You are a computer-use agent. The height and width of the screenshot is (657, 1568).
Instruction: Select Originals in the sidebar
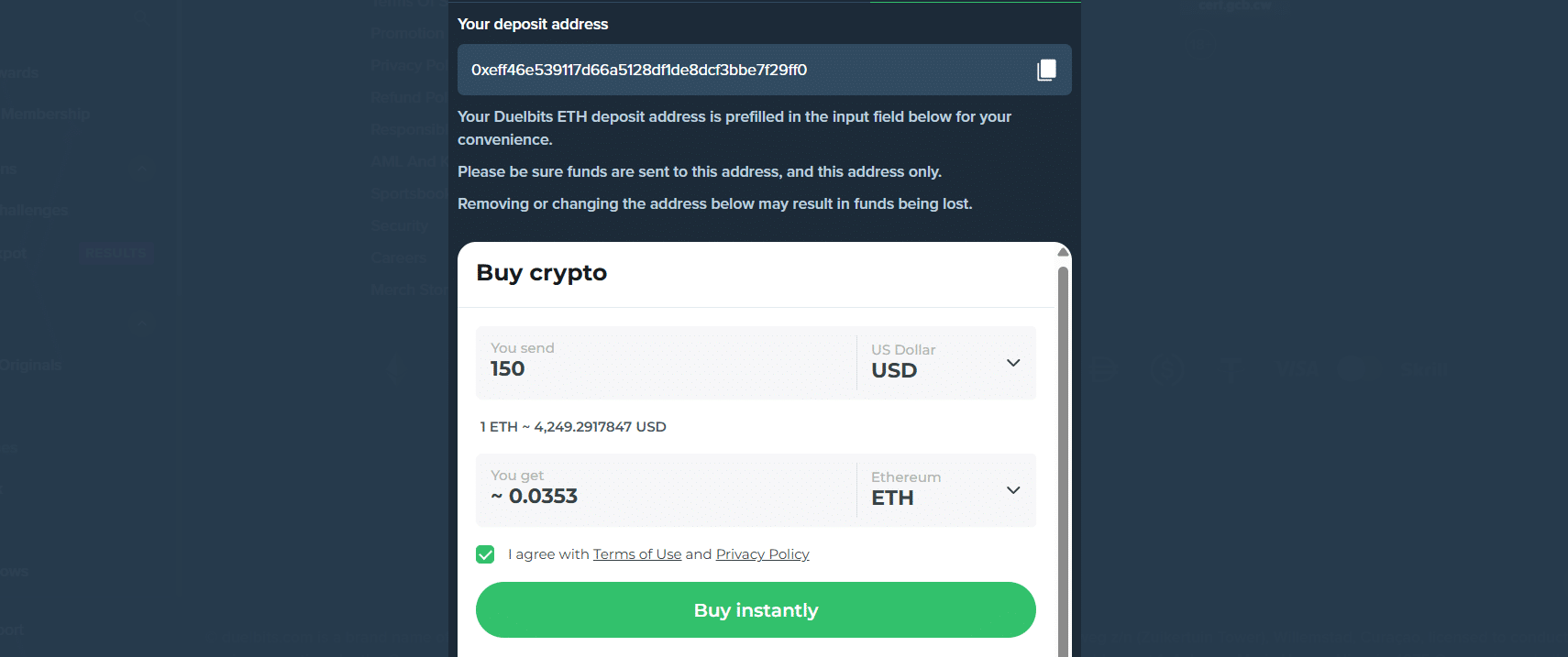tap(31, 365)
